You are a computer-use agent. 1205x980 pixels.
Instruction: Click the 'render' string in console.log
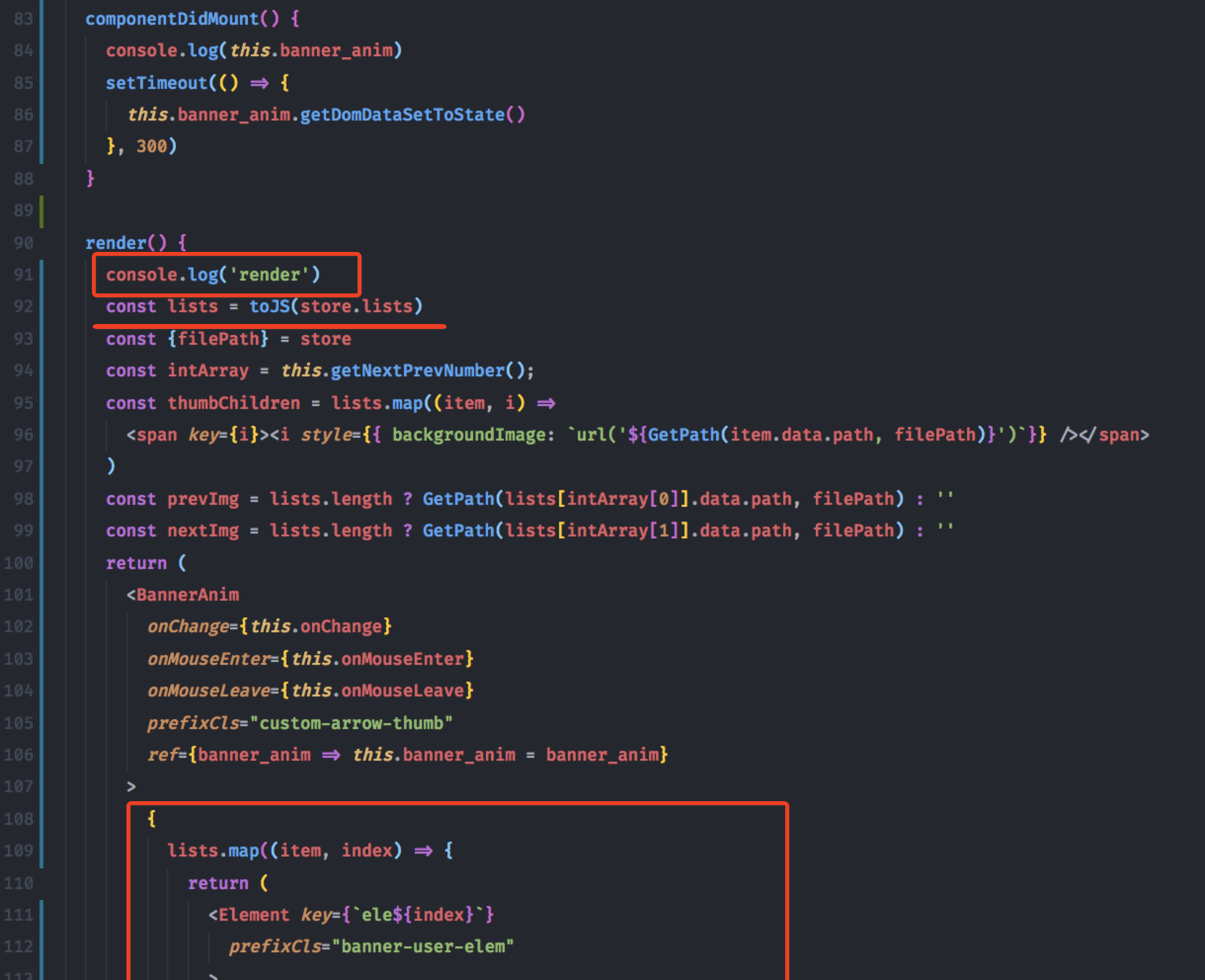(x=269, y=275)
